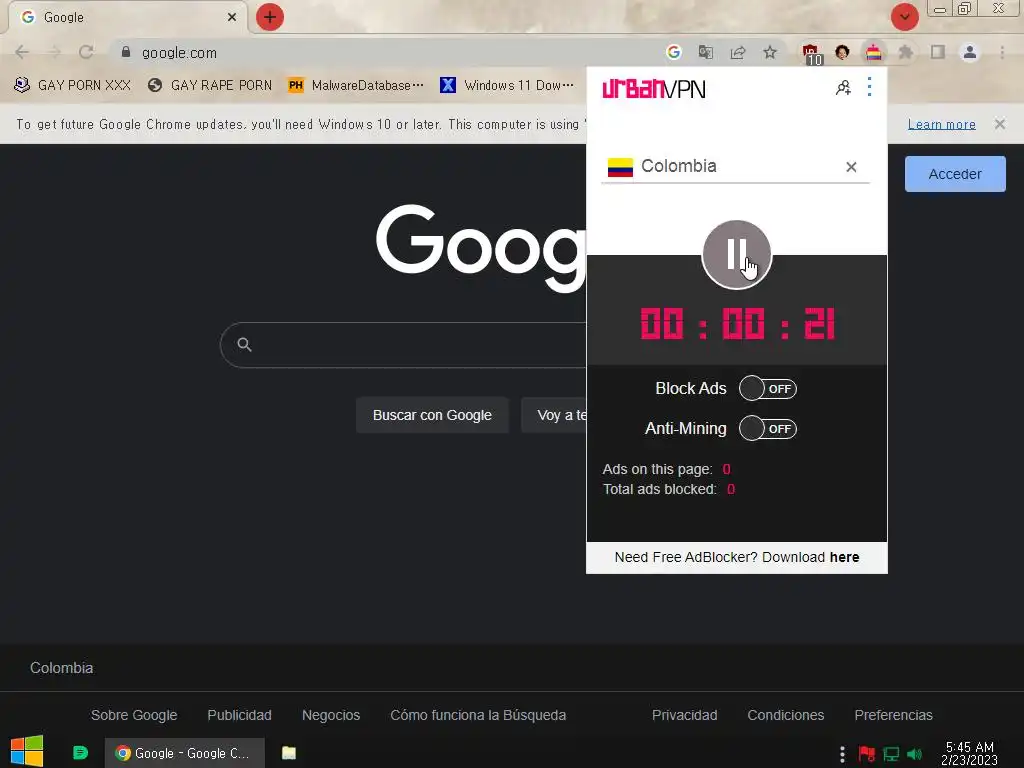Click the translate page icon

pyautogui.click(x=705, y=52)
